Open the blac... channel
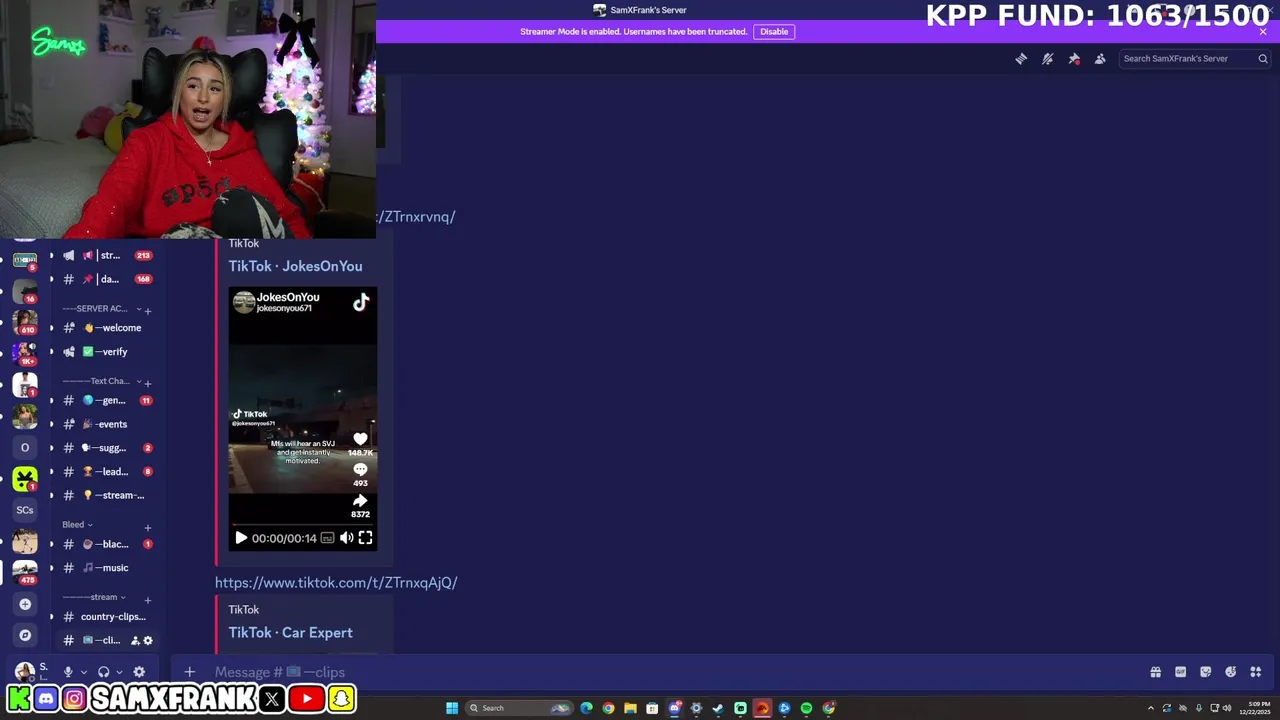 pyautogui.click(x=106, y=544)
